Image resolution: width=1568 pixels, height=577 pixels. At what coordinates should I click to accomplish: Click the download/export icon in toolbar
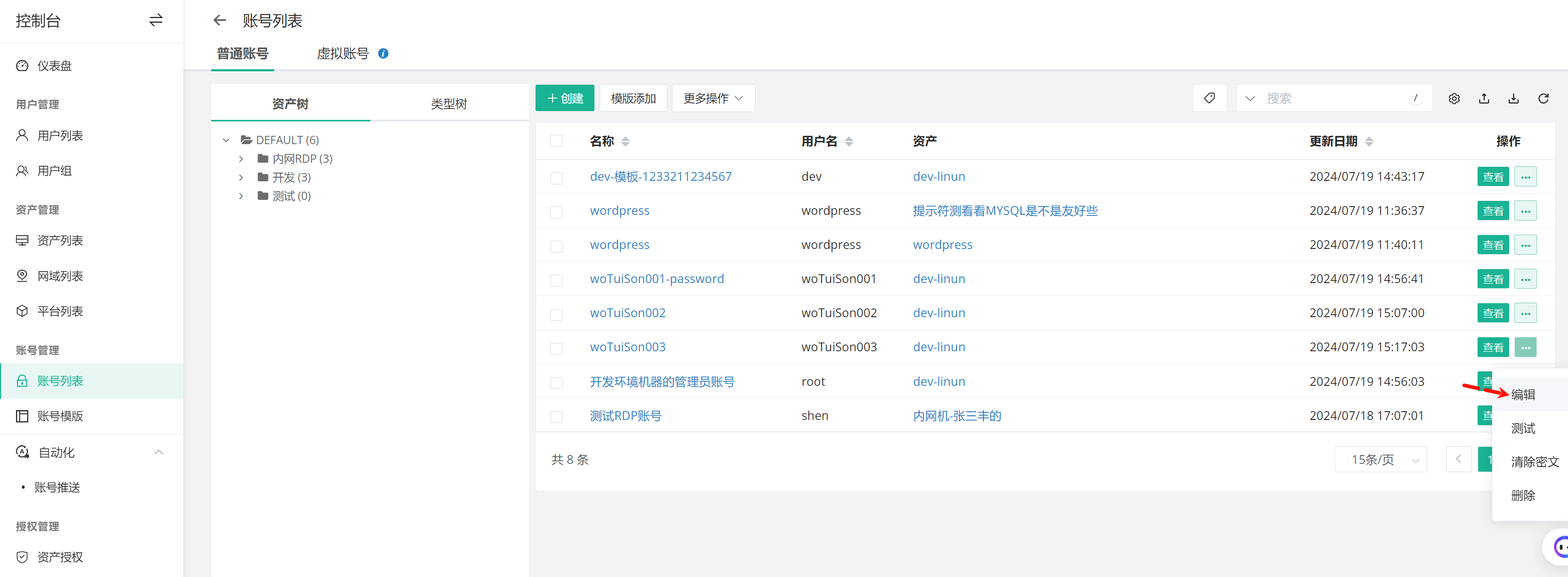click(x=1513, y=99)
